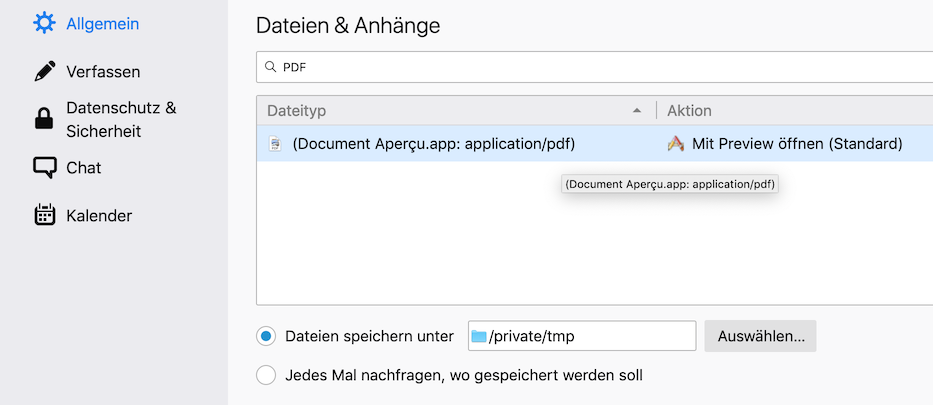Sort by the Dateityp column header
The height and width of the screenshot is (405, 933).
point(440,110)
